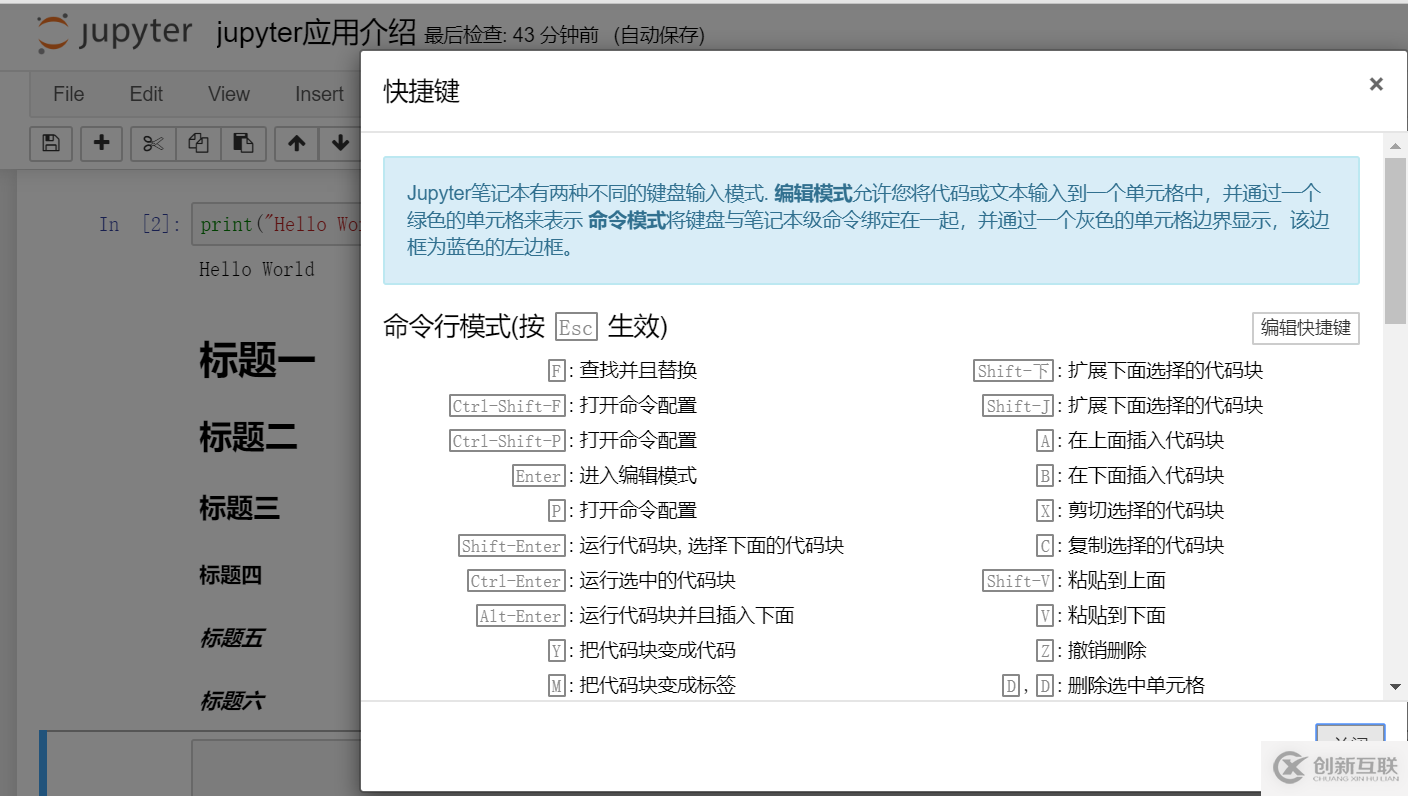Select the 标题二 heading in the notebook
Screen dimensions: 1408x796
(x=248, y=437)
